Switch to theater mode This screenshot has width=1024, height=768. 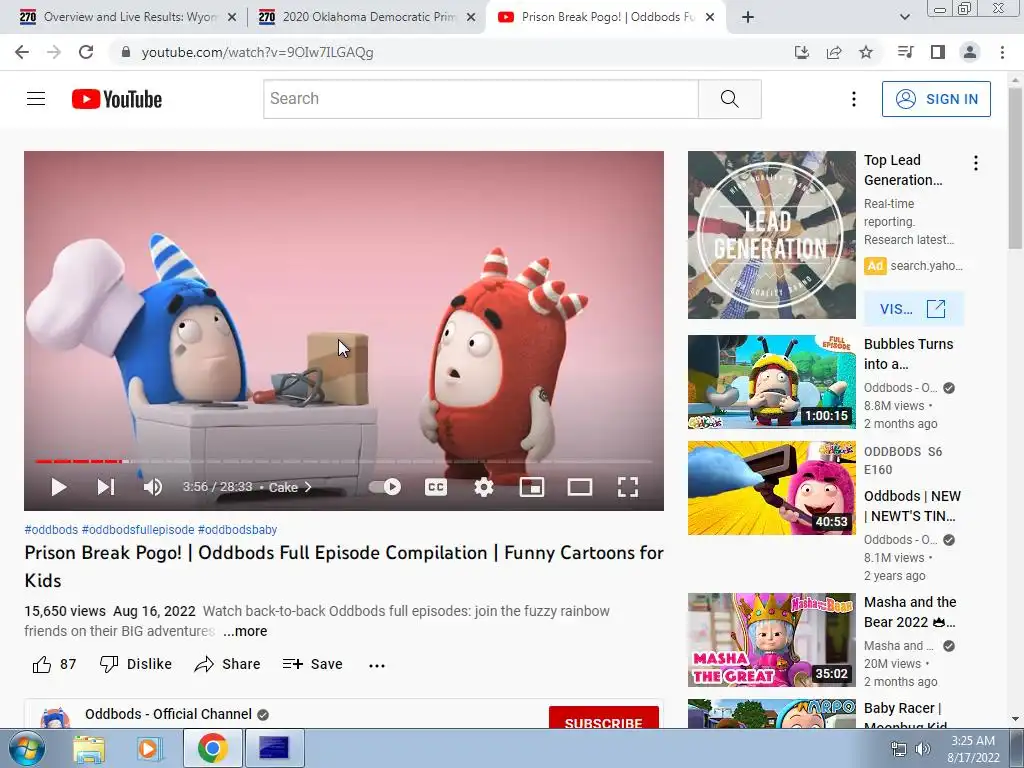pyautogui.click(x=580, y=487)
